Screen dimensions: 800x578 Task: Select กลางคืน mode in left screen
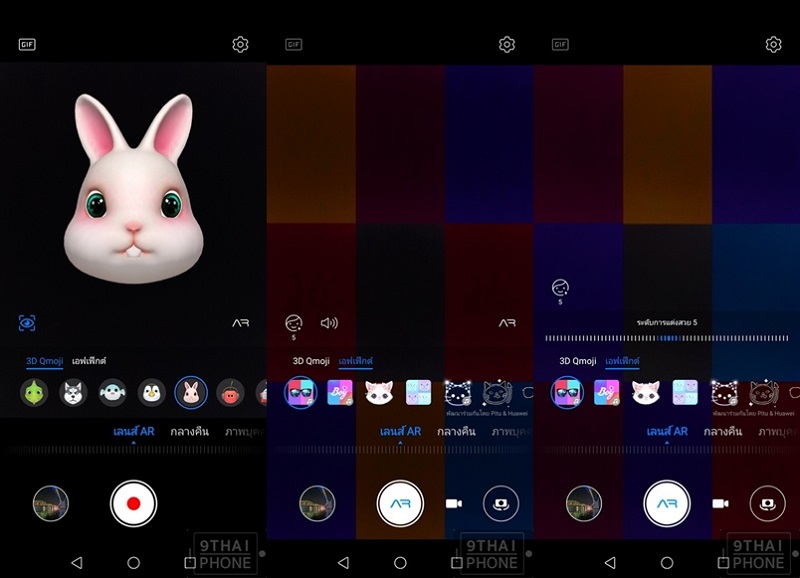point(189,432)
